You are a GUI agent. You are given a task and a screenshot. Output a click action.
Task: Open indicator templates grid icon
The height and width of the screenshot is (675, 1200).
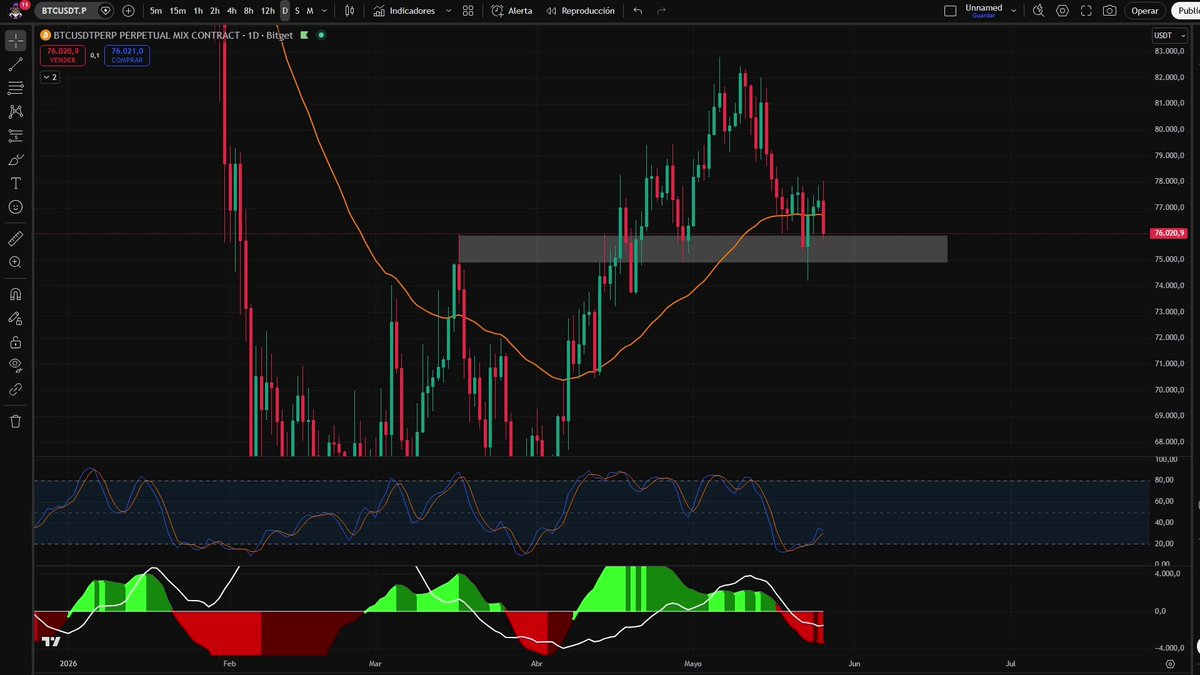468,11
